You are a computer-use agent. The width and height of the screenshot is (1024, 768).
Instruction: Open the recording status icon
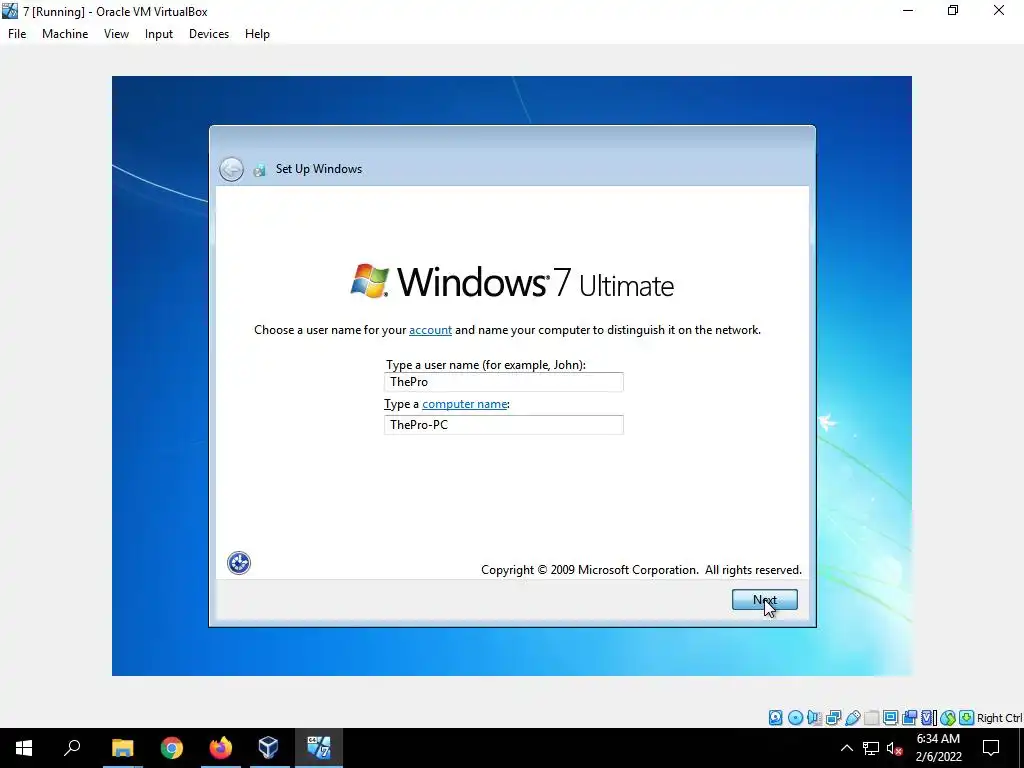[x=909, y=718]
